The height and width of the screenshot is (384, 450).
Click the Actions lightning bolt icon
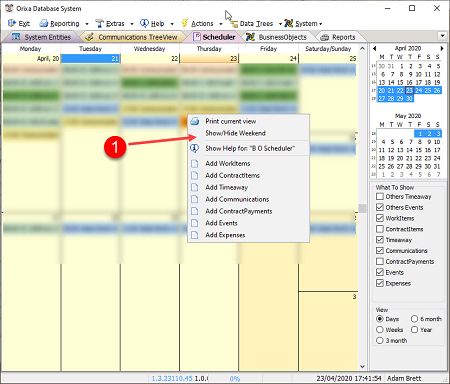184,23
